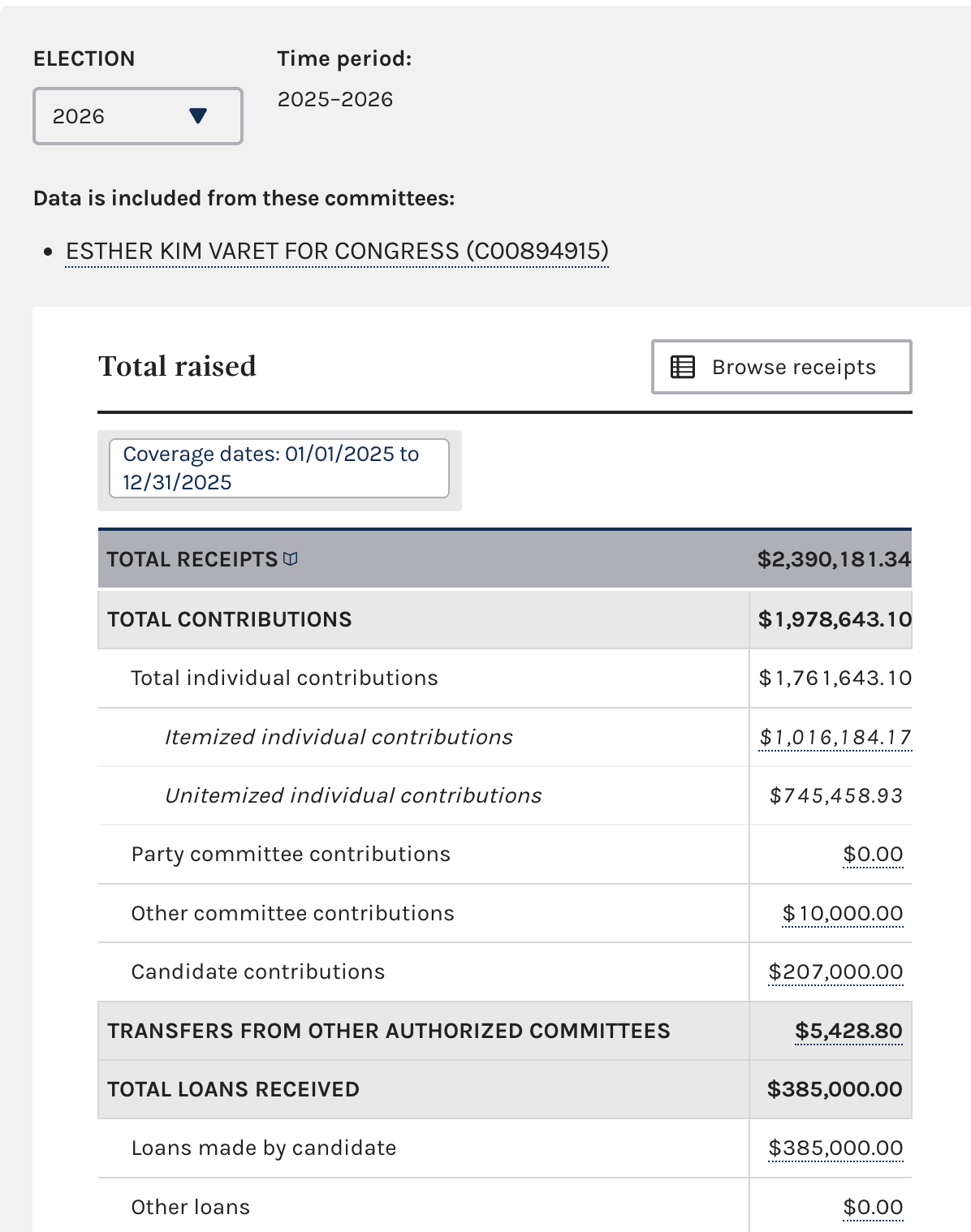Click party committee contributions $0.00 link

873,854
